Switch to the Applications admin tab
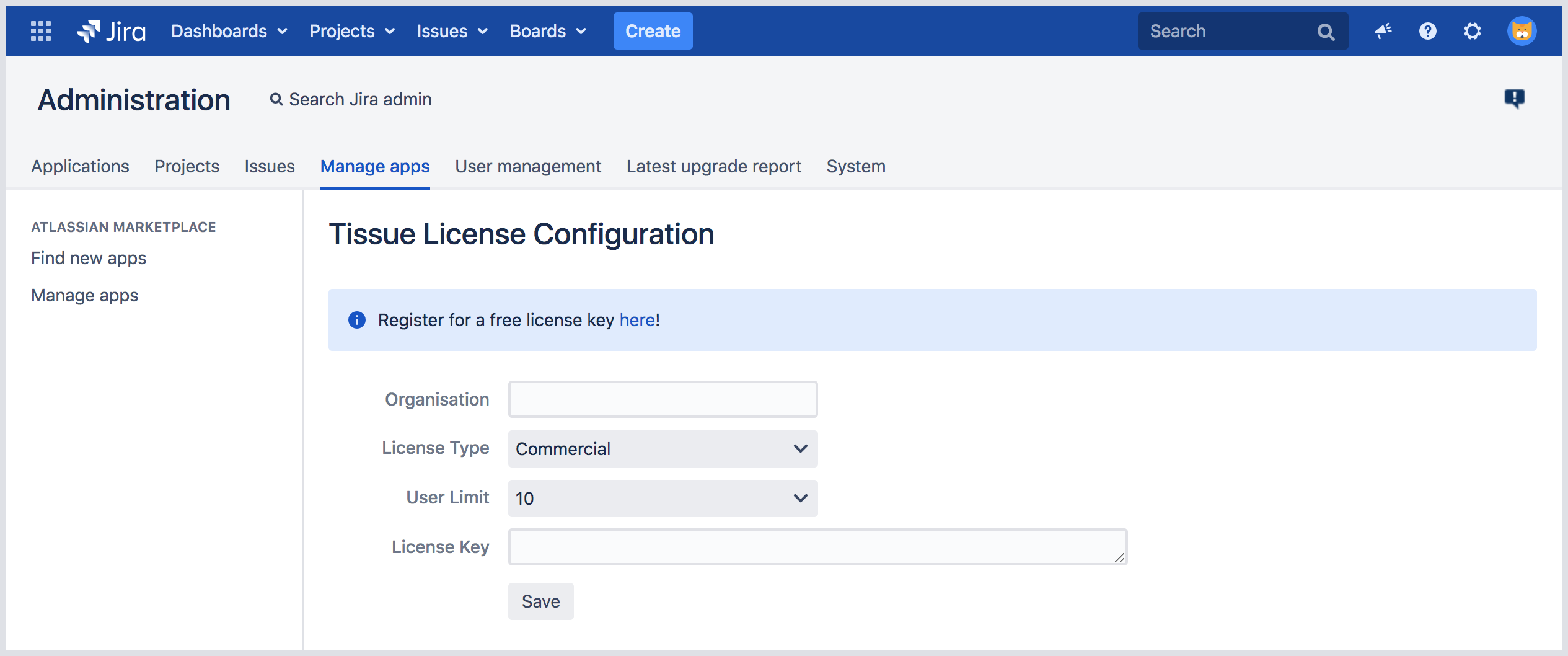1568x656 pixels. click(81, 166)
